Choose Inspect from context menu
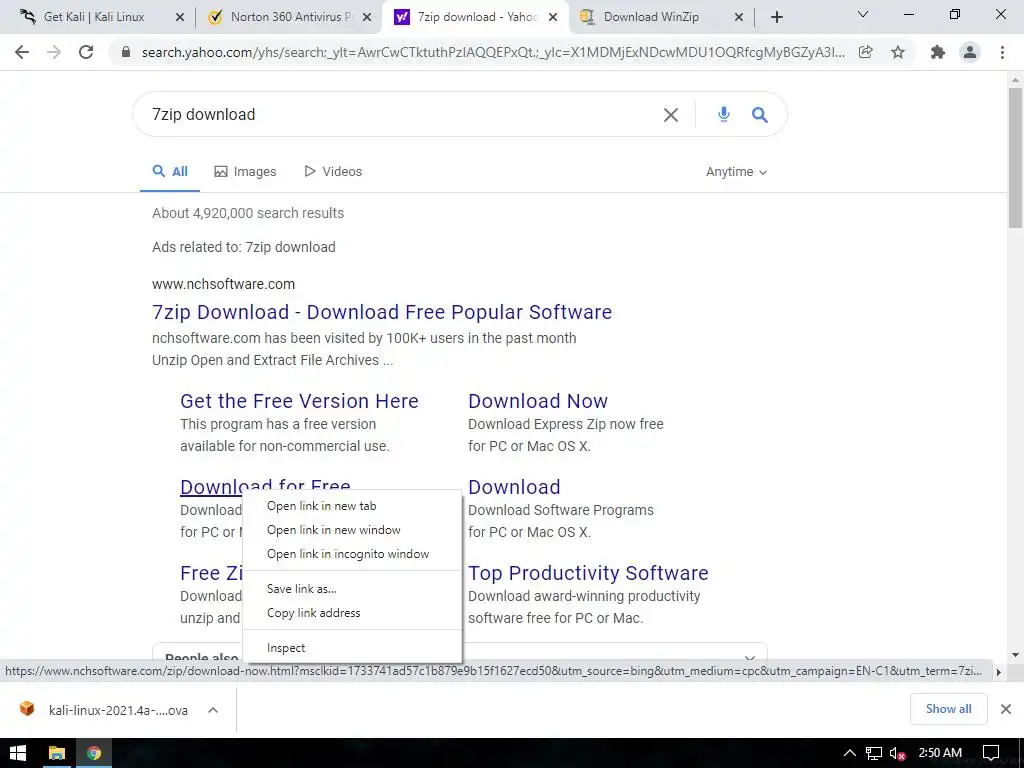The width and height of the screenshot is (1024, 768). tap(352, 648)
